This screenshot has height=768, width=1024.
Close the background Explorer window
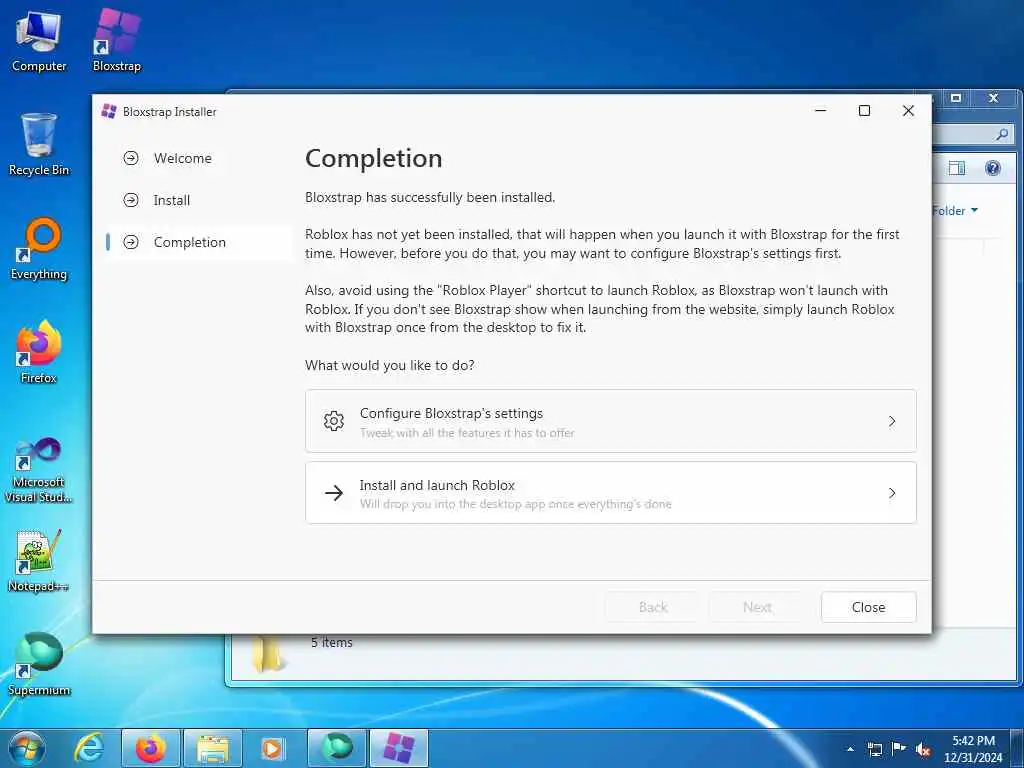coord(994,98)
